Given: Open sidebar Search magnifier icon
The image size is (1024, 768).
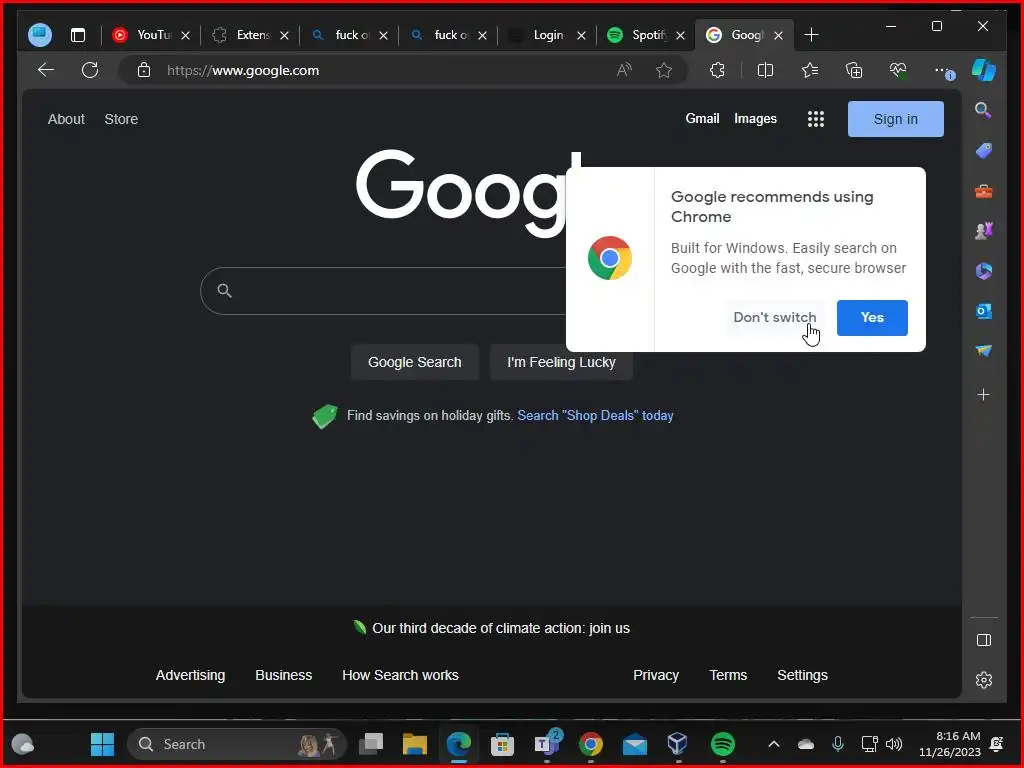Looking at the screenshot, I should pyautogui.click(x=984, y=110).
